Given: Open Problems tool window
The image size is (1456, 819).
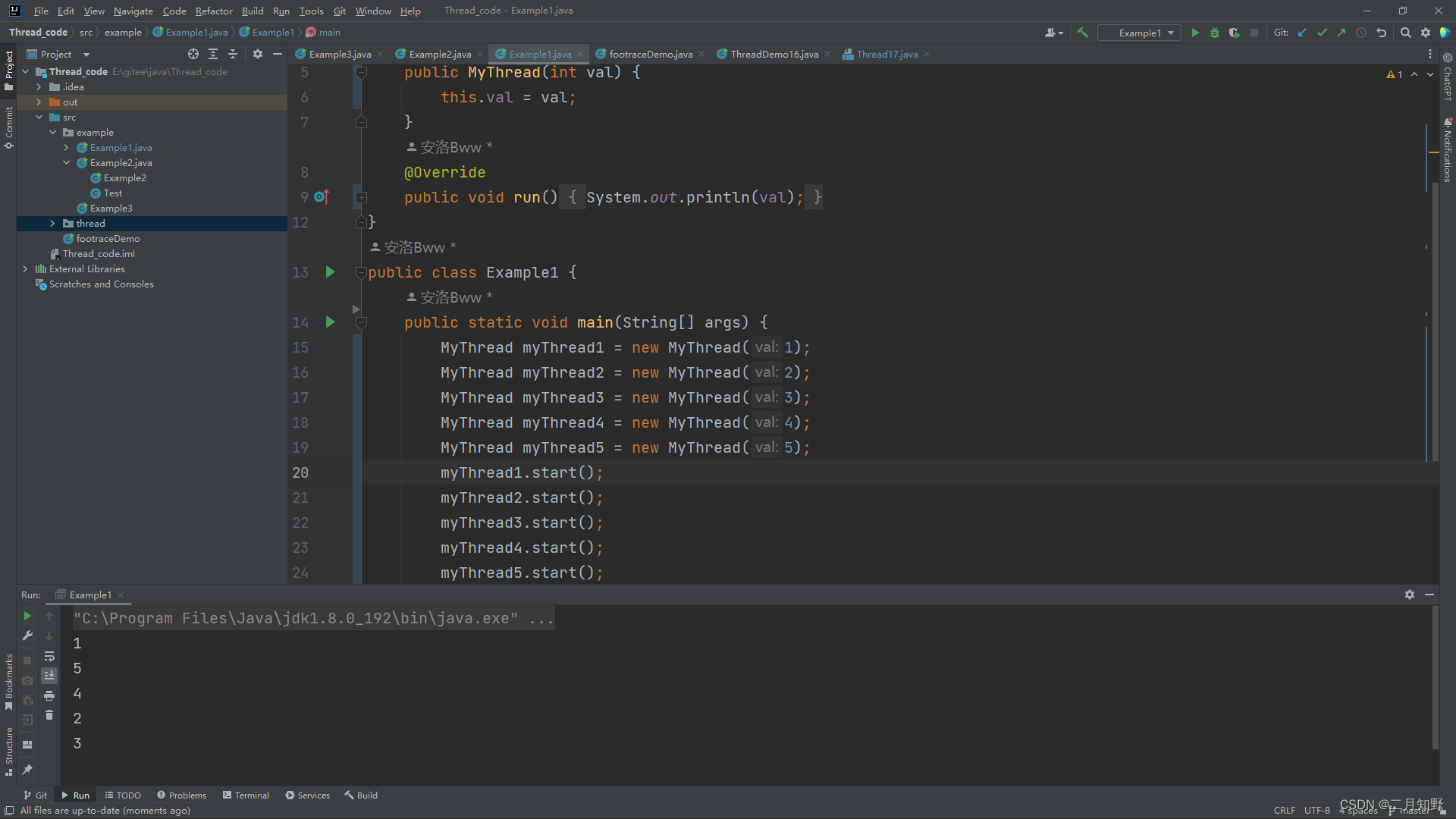Looking at the screenshot, I should (x=181, y=795).
